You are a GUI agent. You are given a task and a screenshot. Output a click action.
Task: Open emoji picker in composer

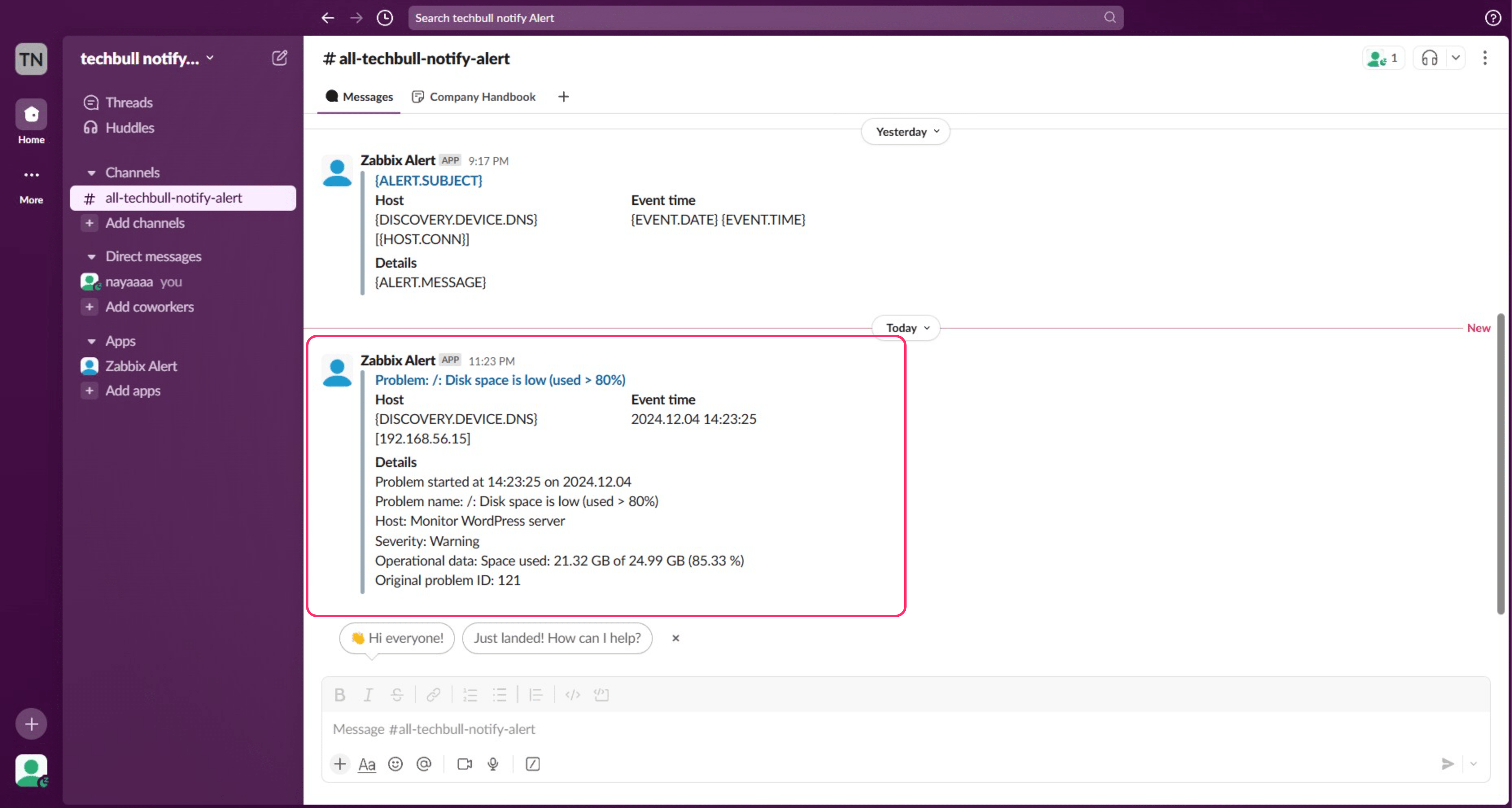[395, 764]
